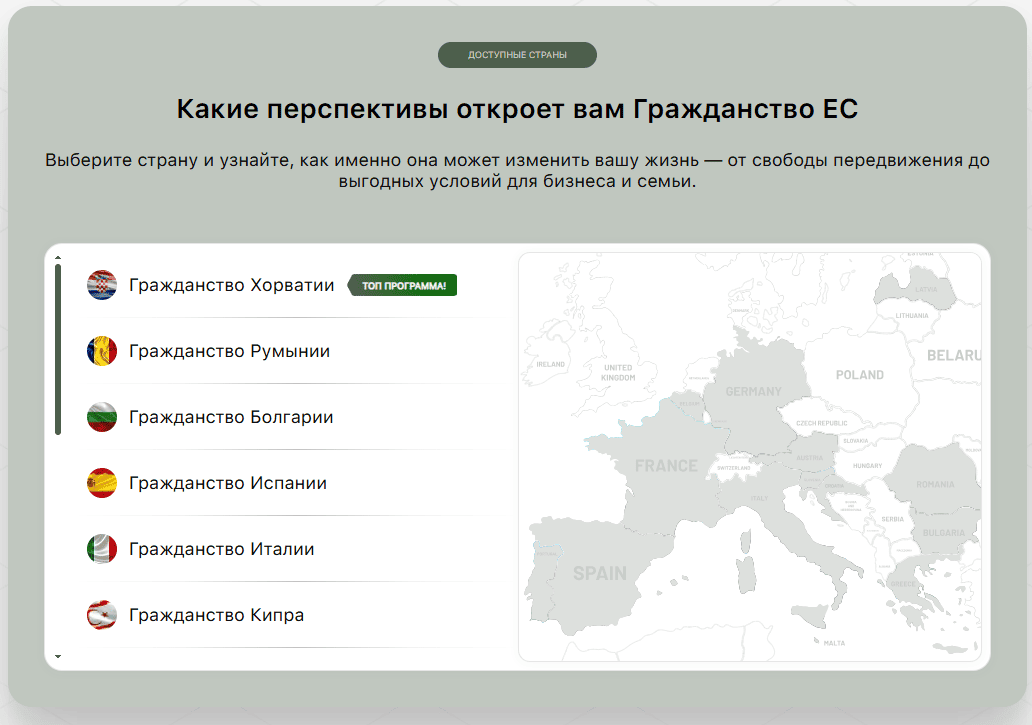Click GERMANY on the map
The height and width of the screenshot is (725, 1032).
click(x=754, y=391)
